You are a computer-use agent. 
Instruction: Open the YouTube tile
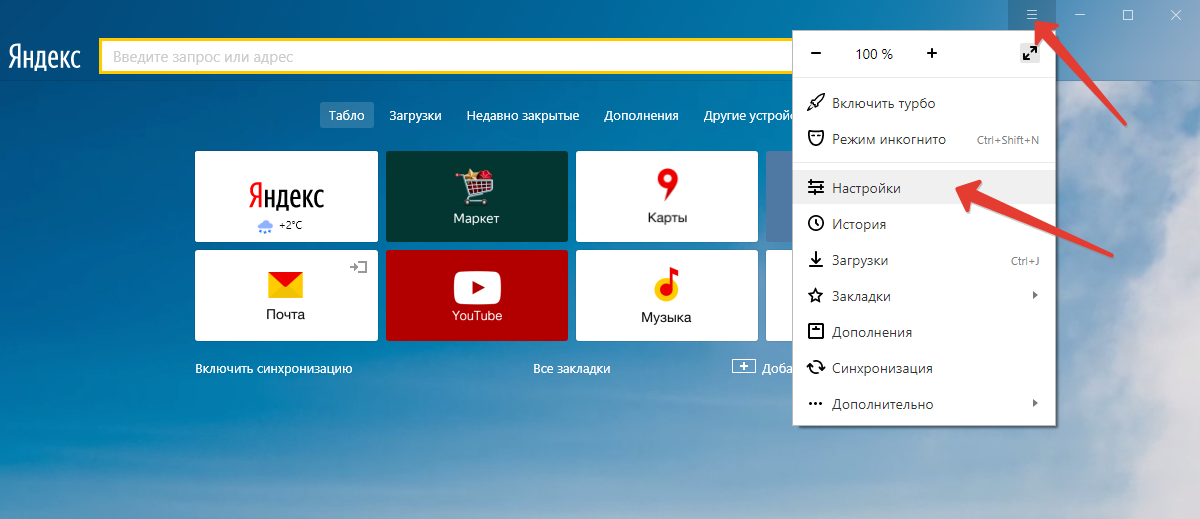477,295
